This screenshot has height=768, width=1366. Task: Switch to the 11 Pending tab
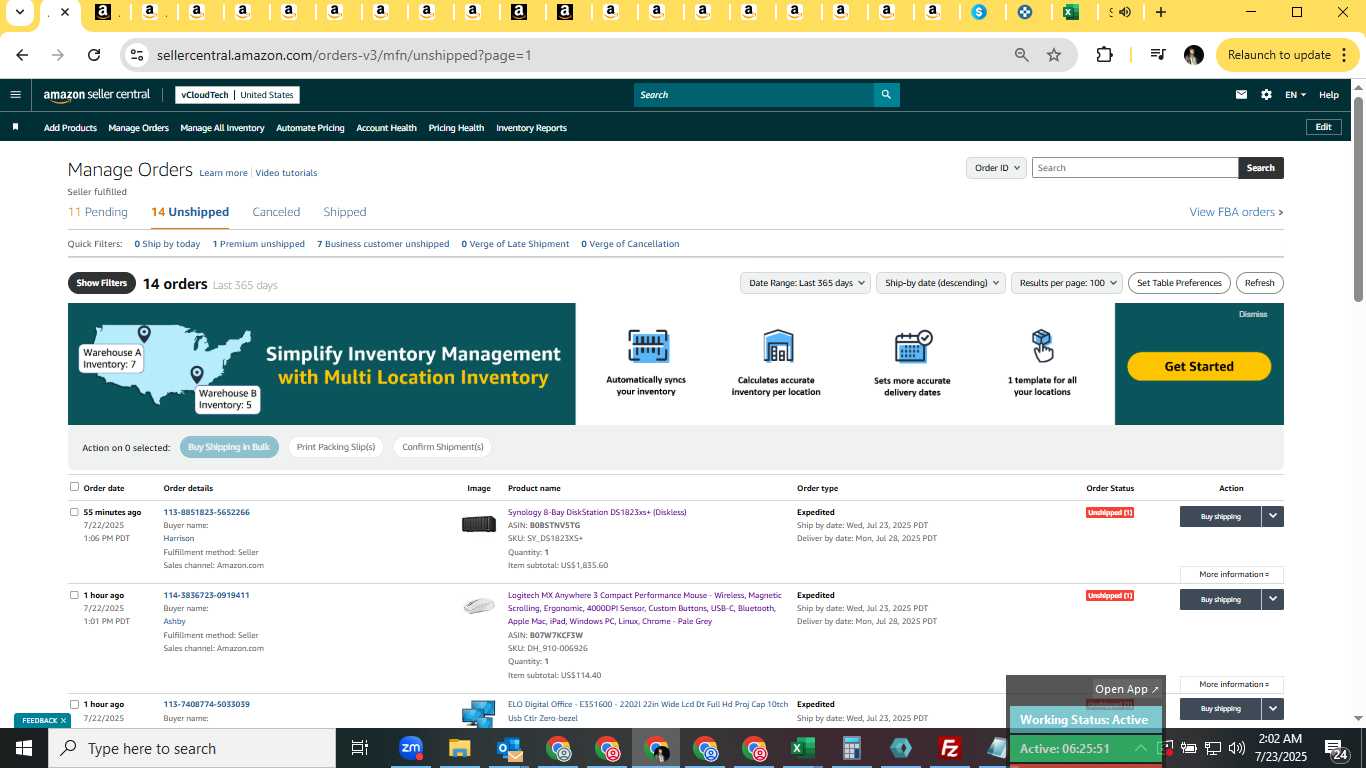point(98,212)
